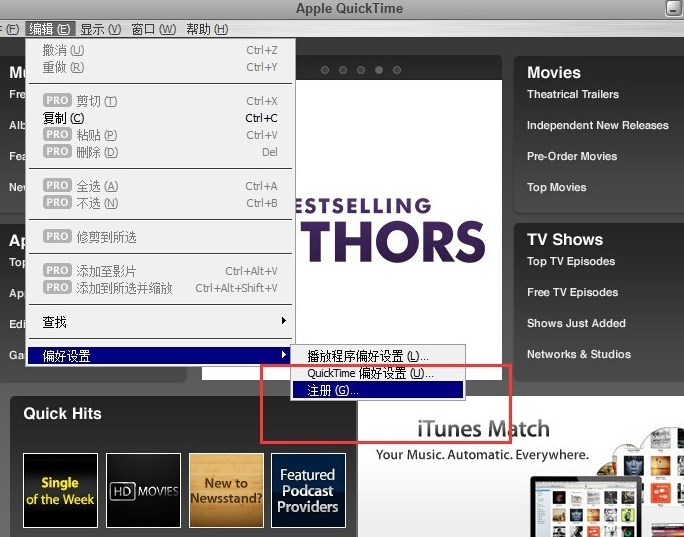This screenshot has width=684, height=537.
Task: Open QuickTime 偏好设置 (U)
Action: click(378, 373)
